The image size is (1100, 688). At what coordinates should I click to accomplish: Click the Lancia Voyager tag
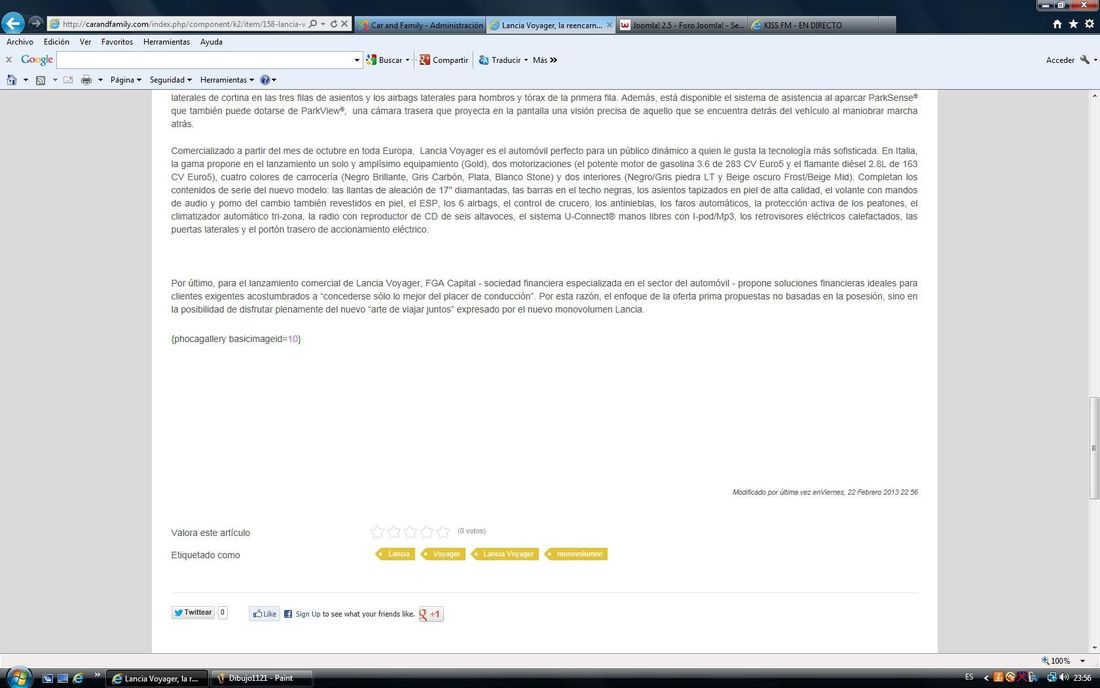(505, 554)
